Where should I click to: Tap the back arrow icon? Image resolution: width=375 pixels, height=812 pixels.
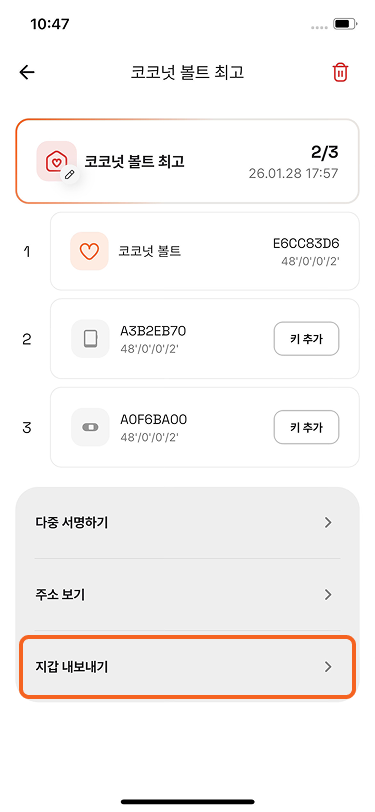click(27, 72)
